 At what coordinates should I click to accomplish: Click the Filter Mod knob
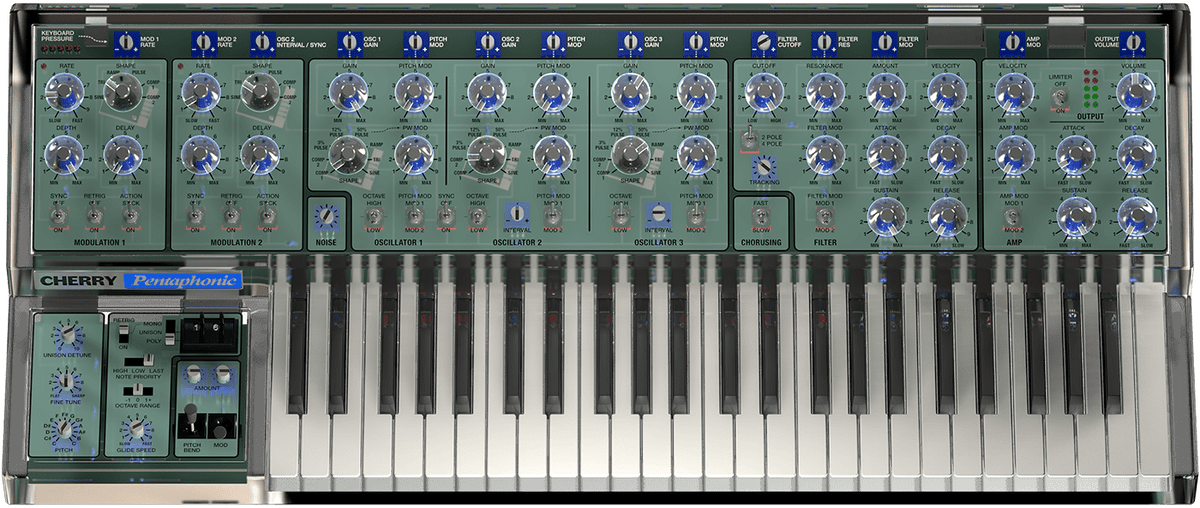824,154
